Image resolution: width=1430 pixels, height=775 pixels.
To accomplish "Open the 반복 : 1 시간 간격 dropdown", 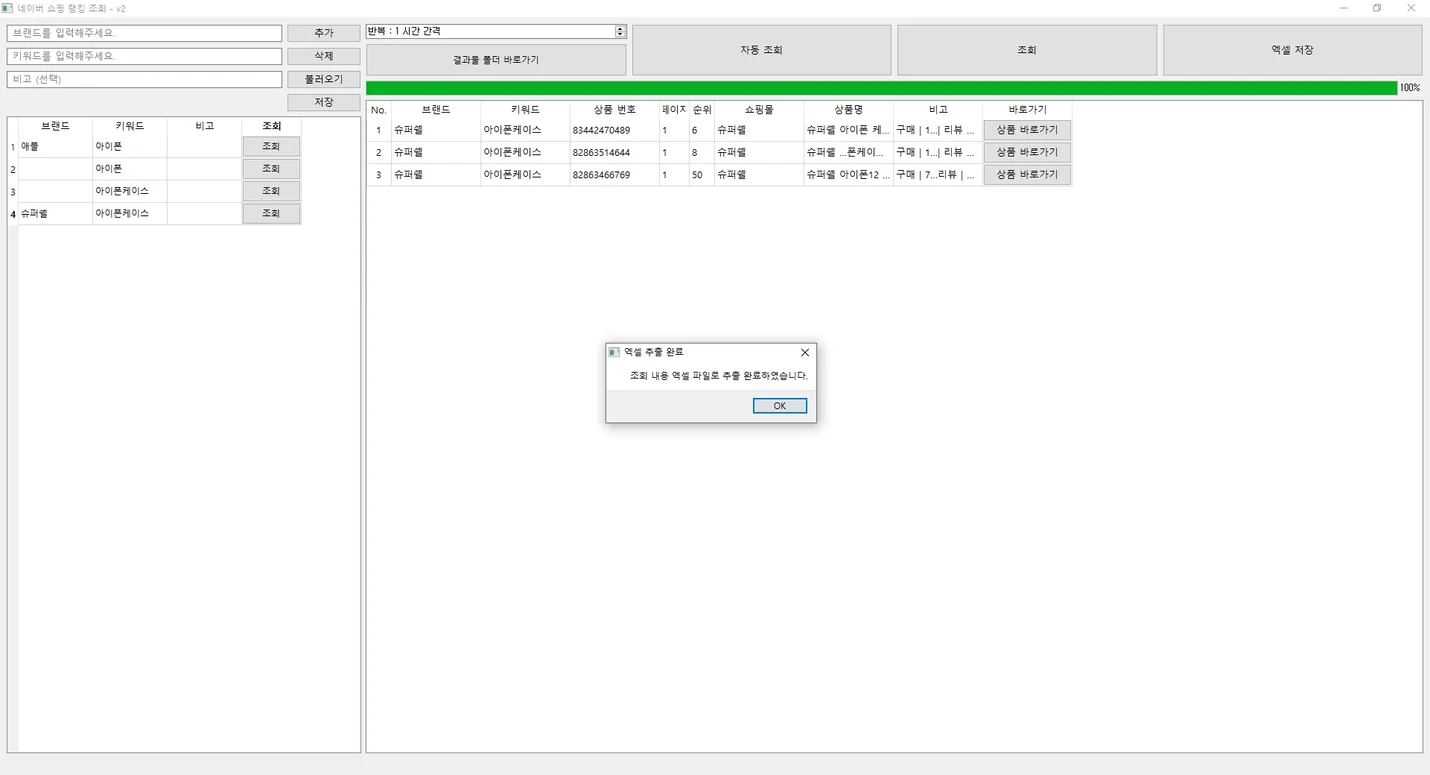I will (496, 31).
